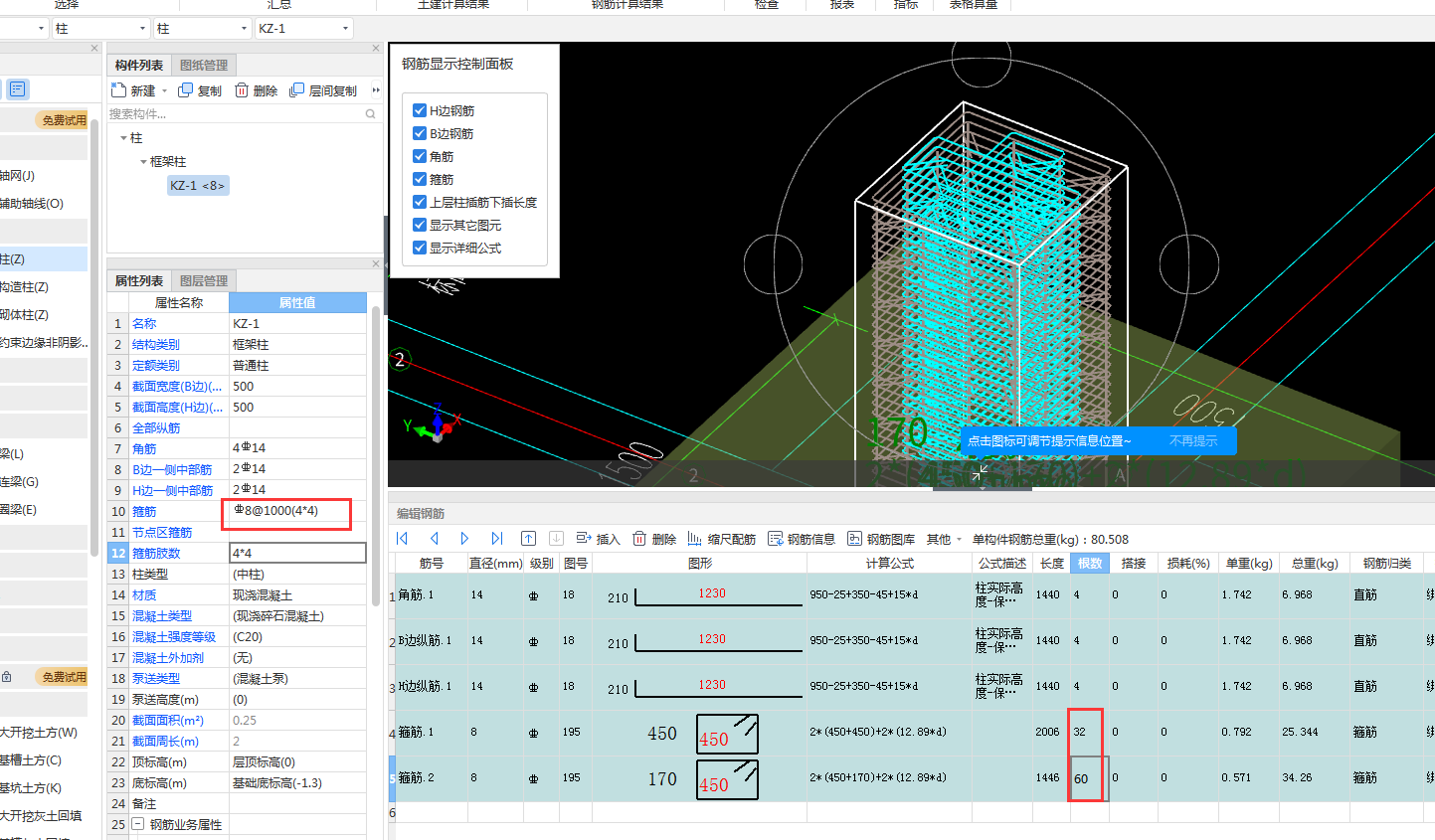Toggle 显示详细公式 checkbox
Screen dimensions: 1435x840
click(420, 248)
